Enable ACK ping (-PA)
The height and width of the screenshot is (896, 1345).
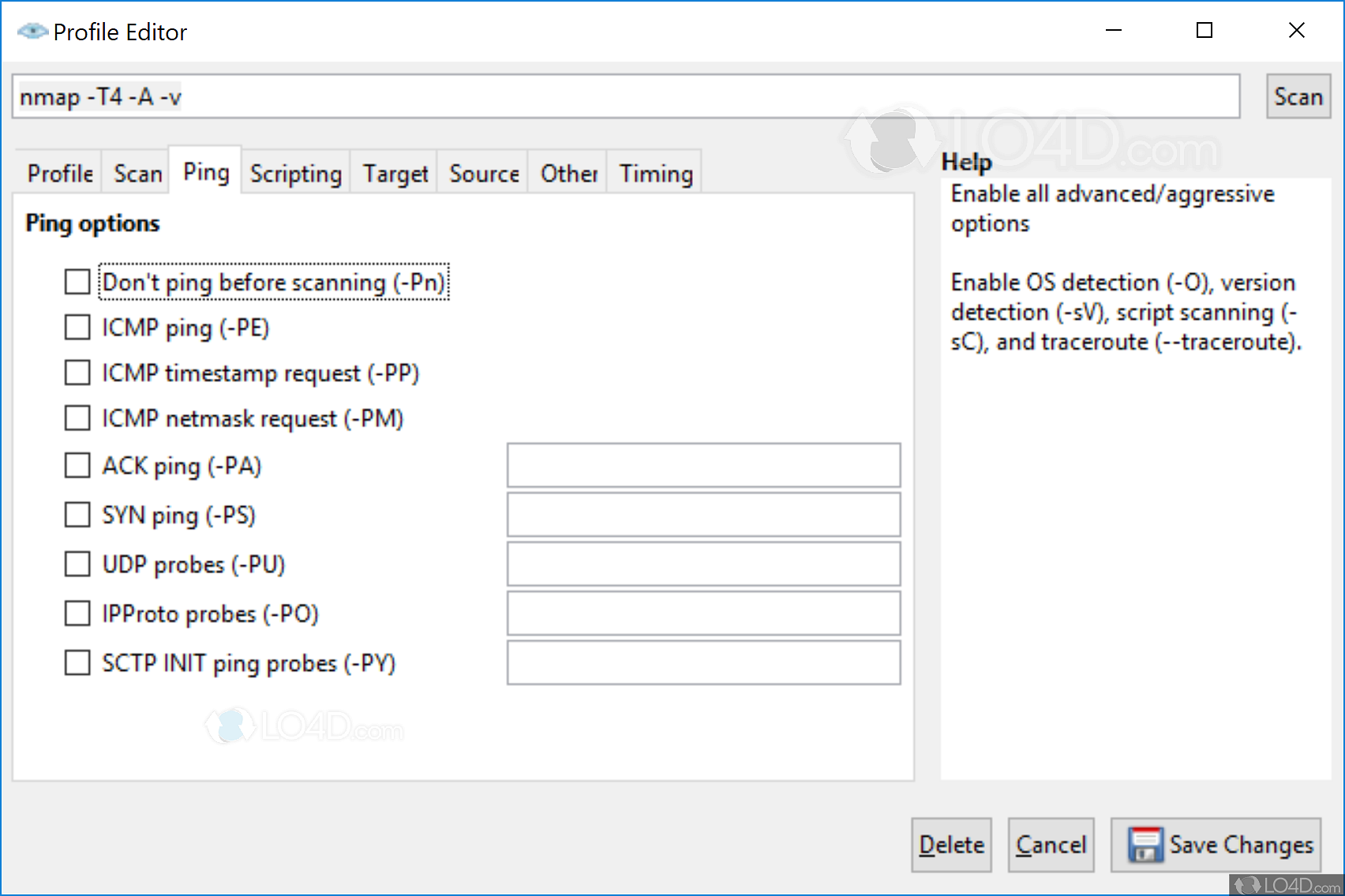point(77,466)
